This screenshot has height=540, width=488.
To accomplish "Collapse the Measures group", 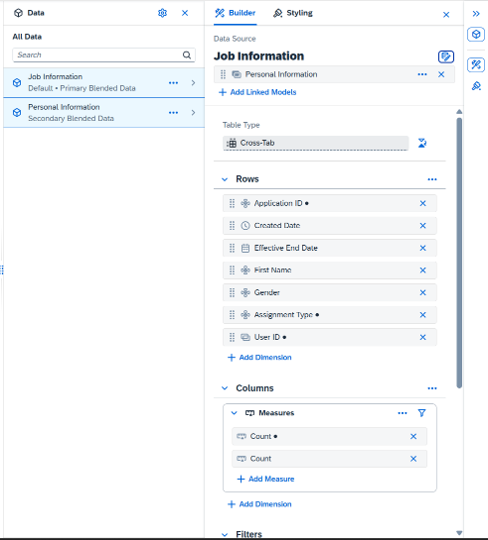I will (234, 413).
